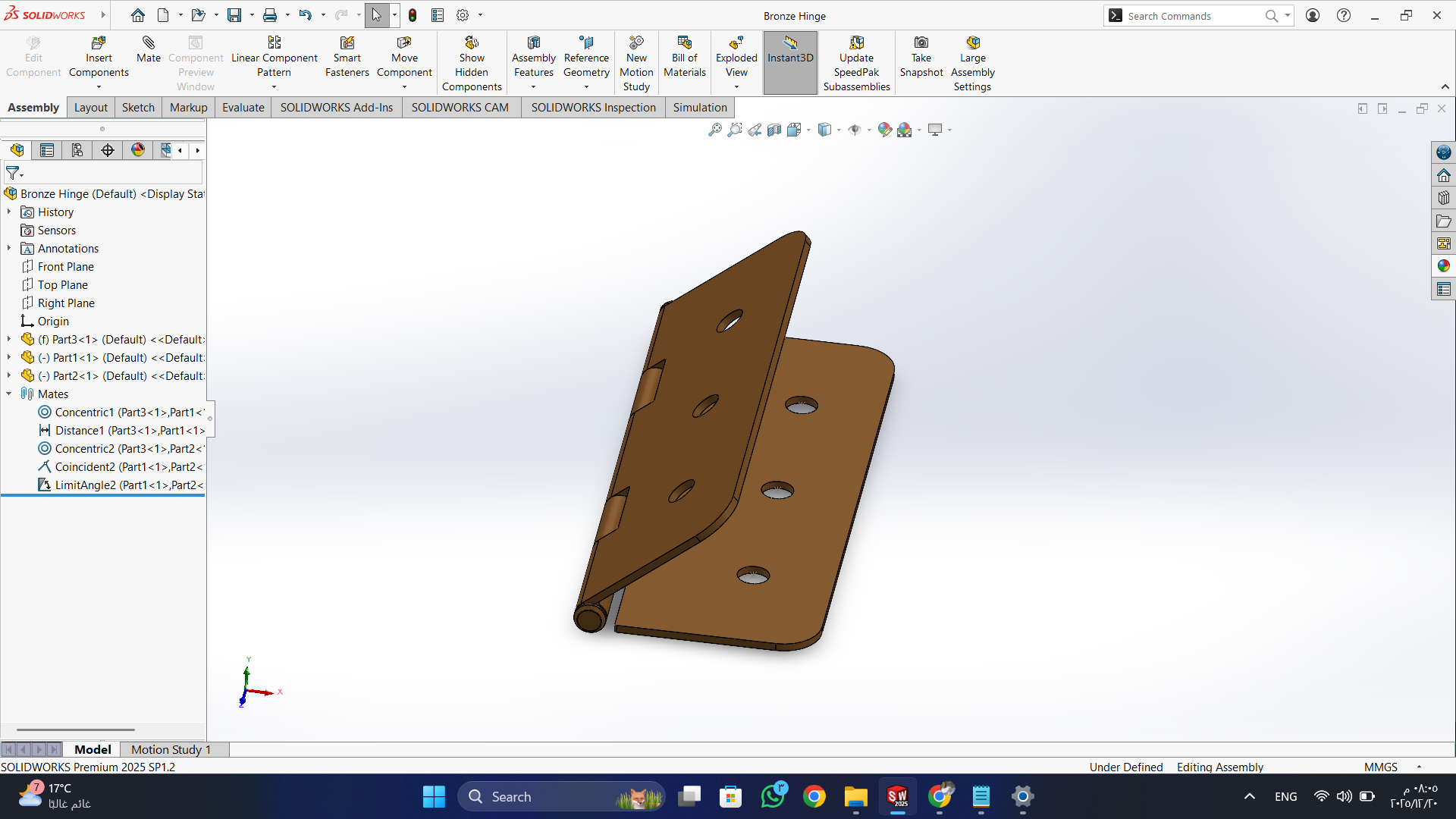Image resolution: width=1456 pixels, height=819 pixels.
Task: Click the Home icon in title bar
Action: pyautogui.click(x=137, y=15)
